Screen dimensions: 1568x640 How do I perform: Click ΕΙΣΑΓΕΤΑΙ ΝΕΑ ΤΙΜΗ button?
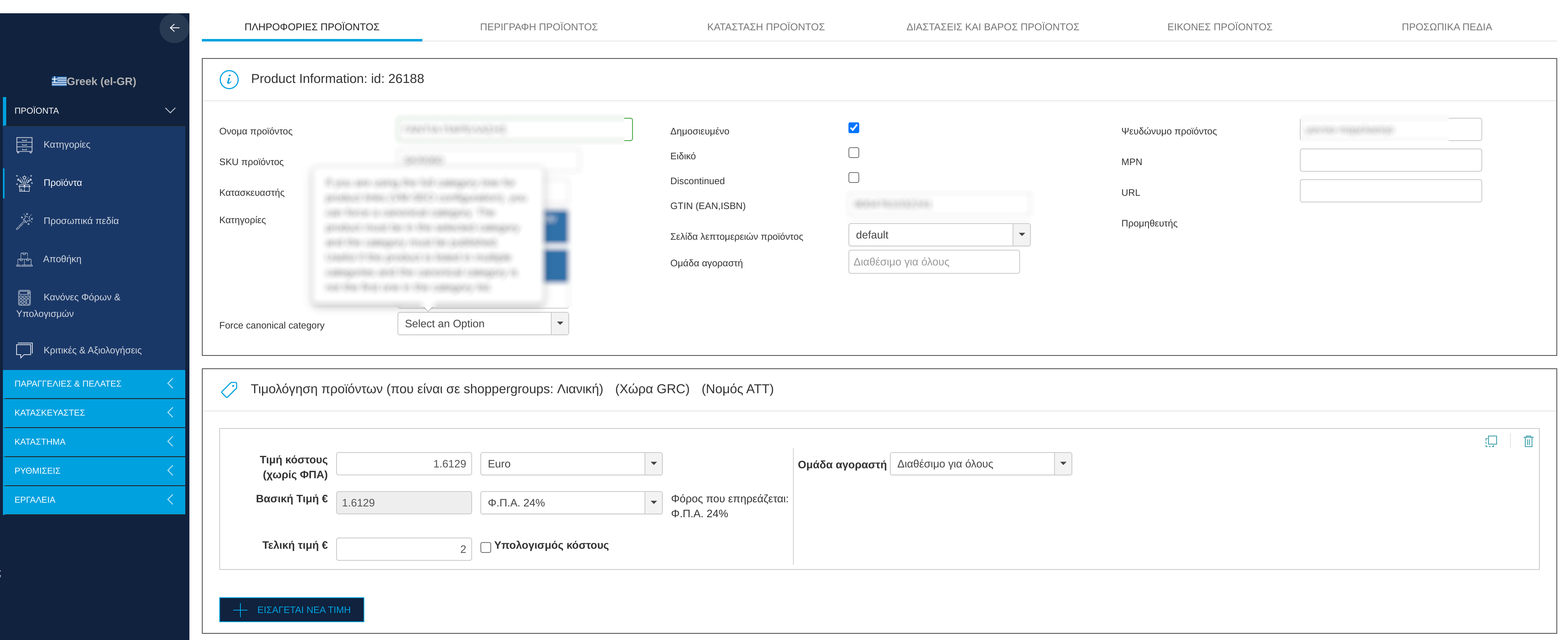[x=291, y=610]
